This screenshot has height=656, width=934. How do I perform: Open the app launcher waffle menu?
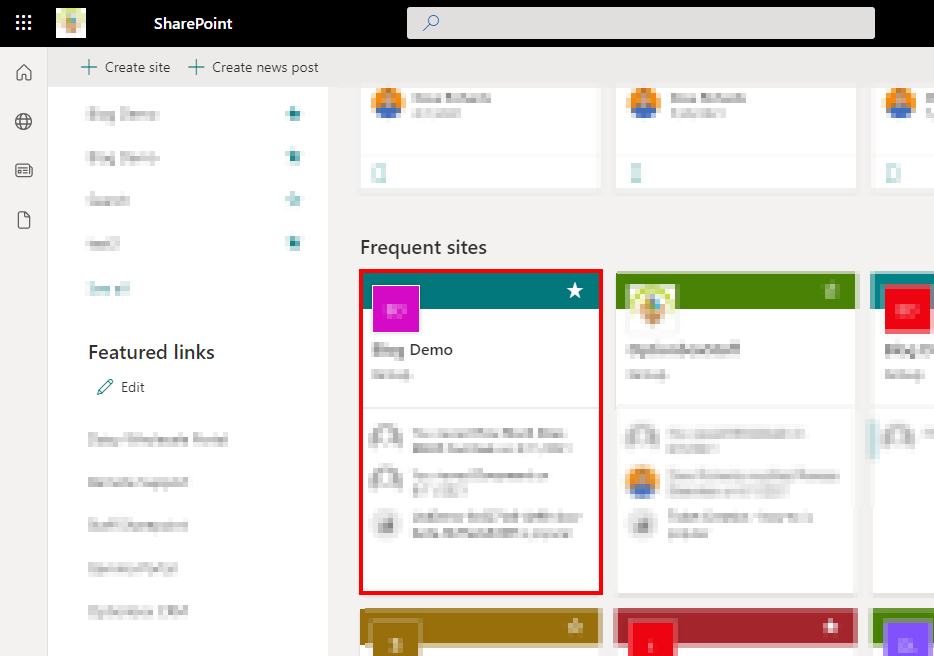[23, 23]
